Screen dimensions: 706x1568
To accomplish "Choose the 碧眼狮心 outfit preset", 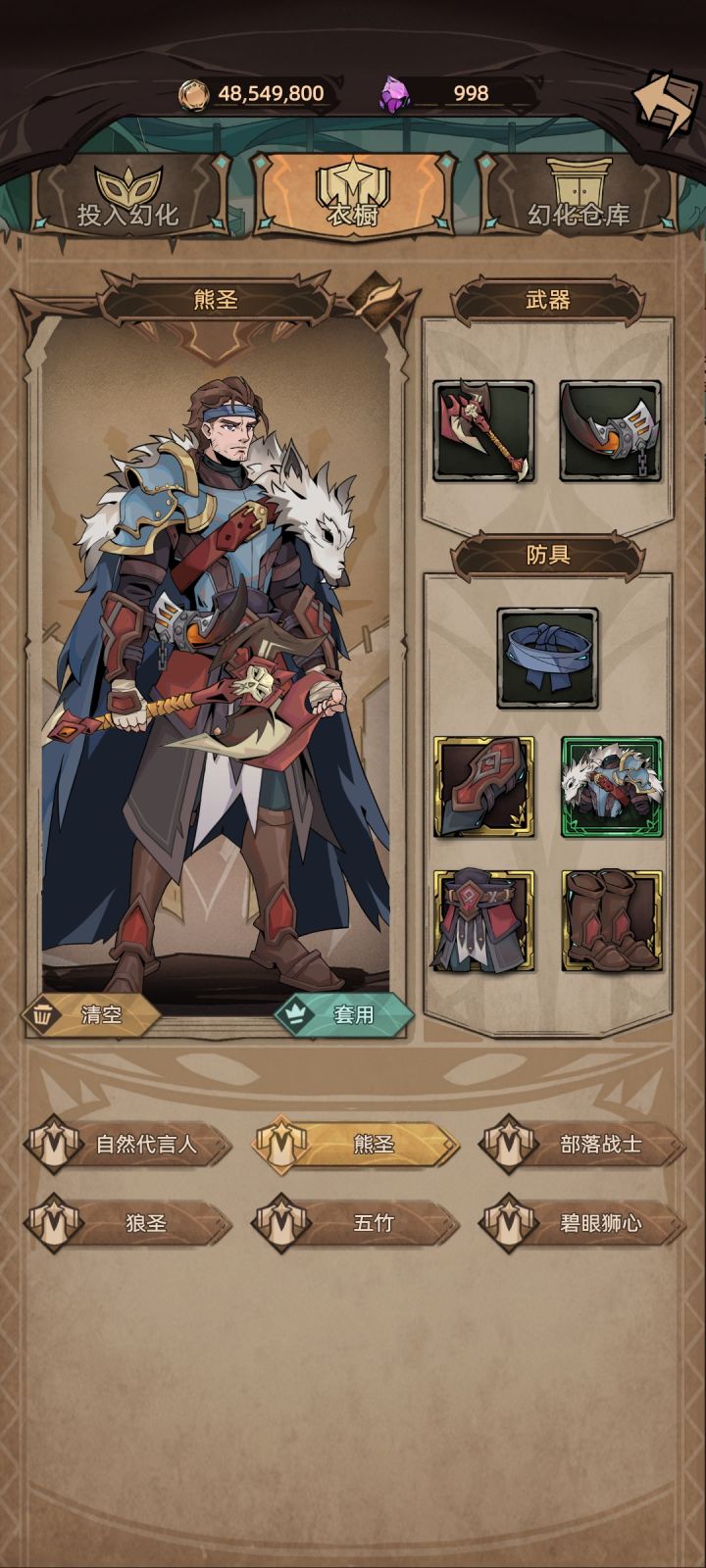I will pyautogui.click(x=582, y=1223).
